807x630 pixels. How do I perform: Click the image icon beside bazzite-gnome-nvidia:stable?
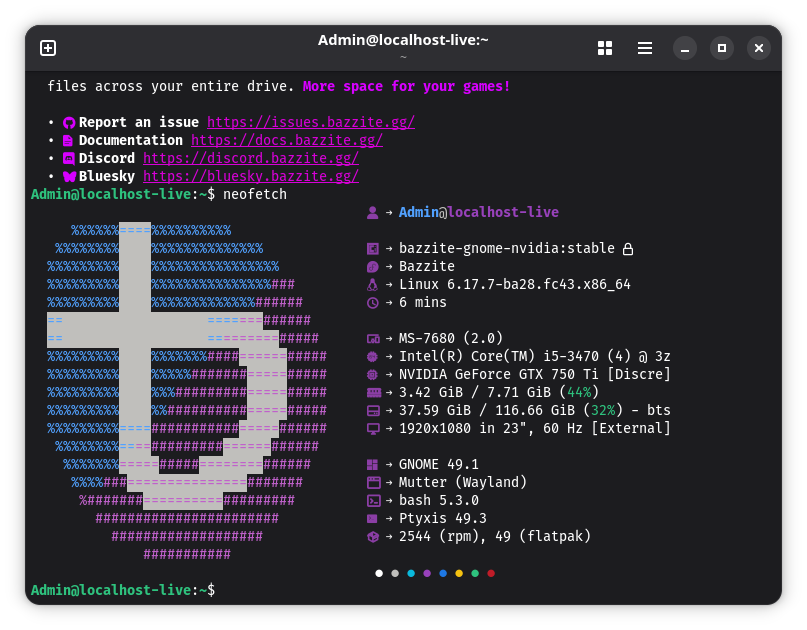(x=373, y=249)
